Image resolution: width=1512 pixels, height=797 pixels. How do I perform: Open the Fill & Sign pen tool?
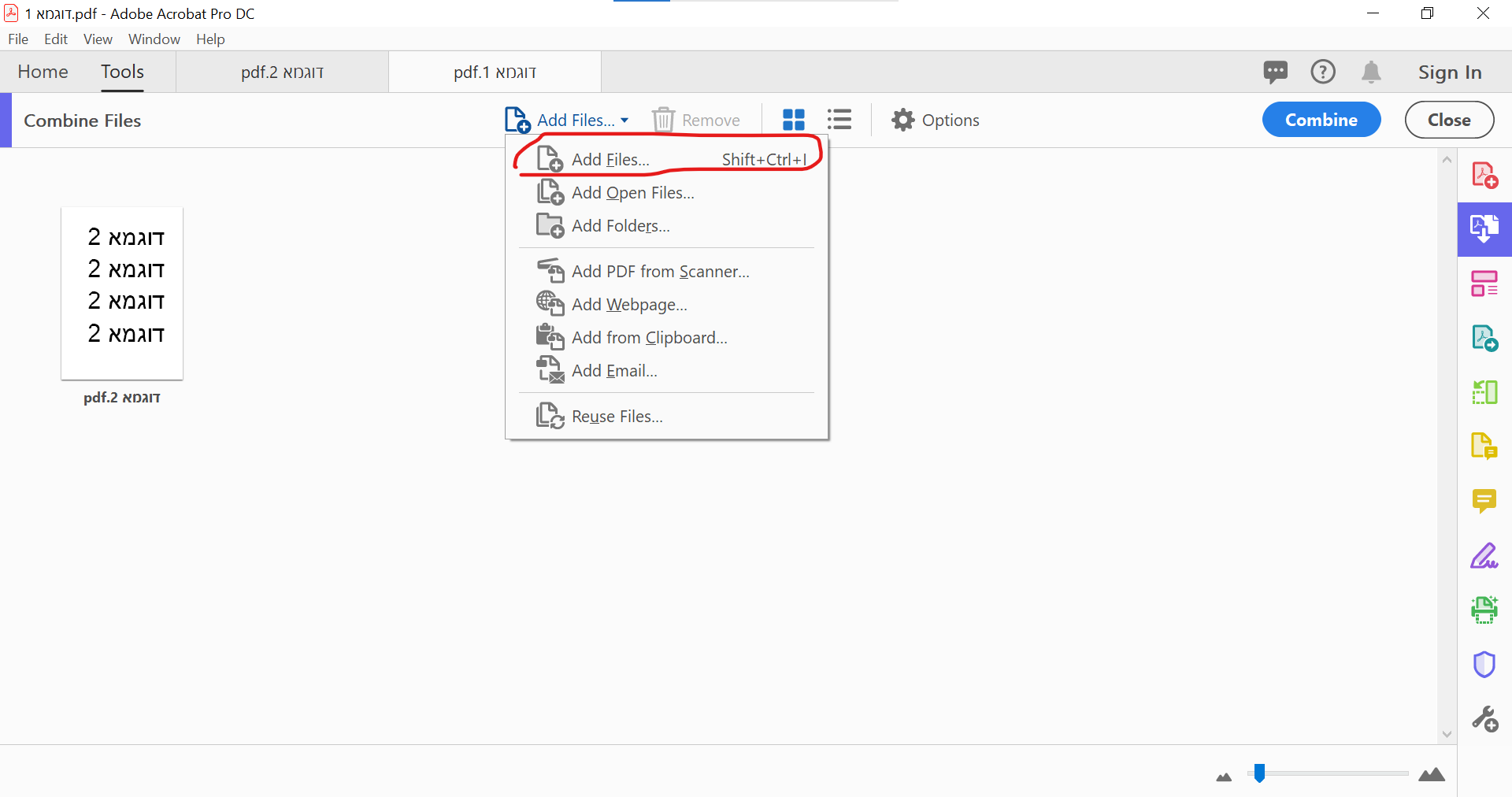pyautogui.click(x=1484, y=556)
